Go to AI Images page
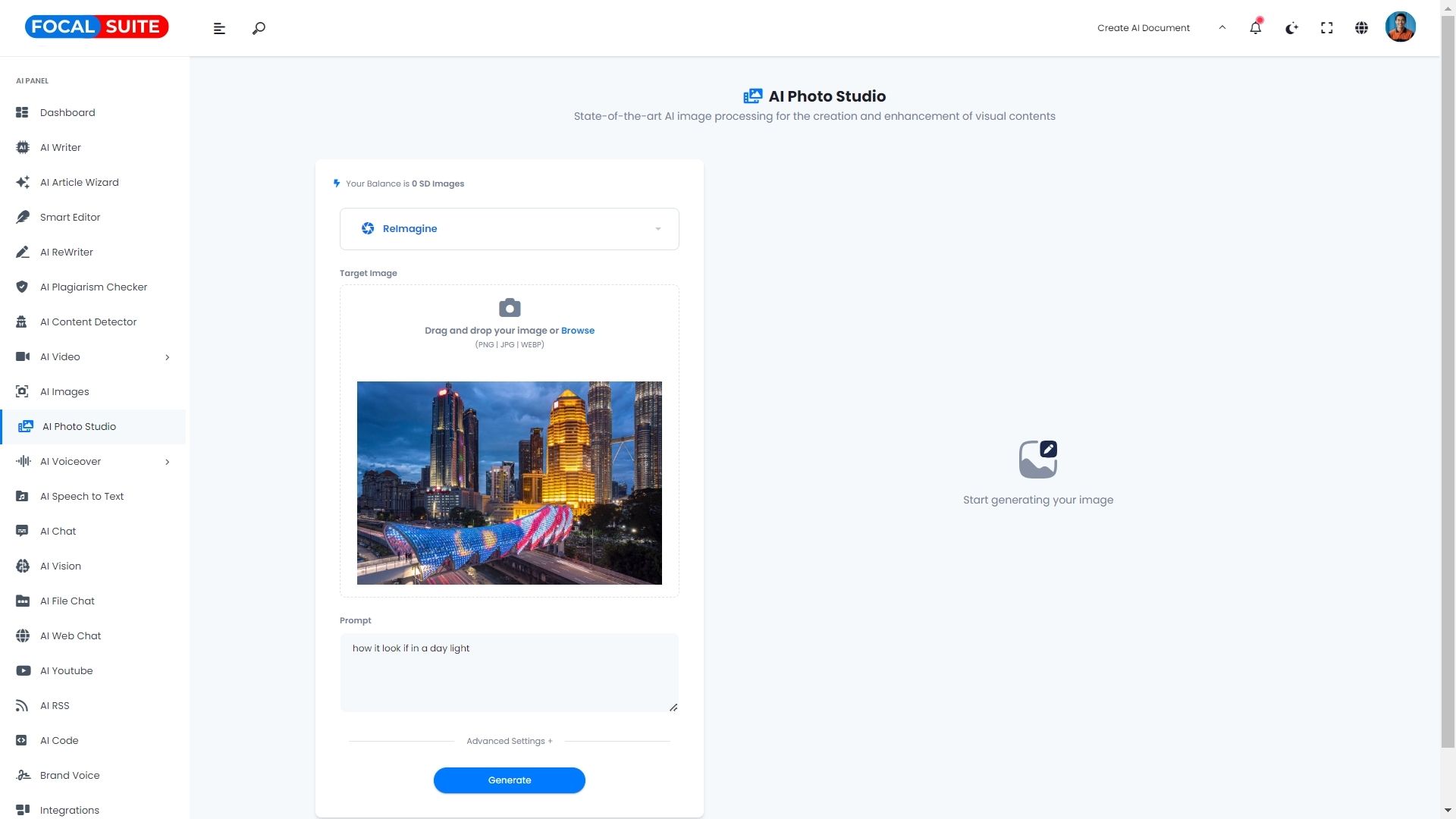Viewport: 1456px width, 819px height. click(x=64, y=392)
